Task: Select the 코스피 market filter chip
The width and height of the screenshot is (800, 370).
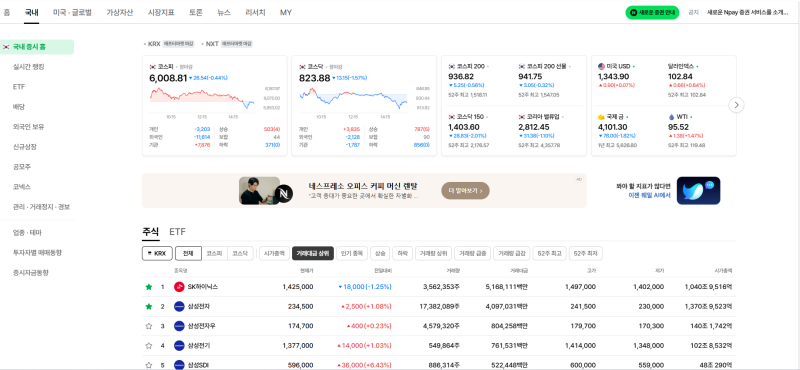Action: coord(214,253)
